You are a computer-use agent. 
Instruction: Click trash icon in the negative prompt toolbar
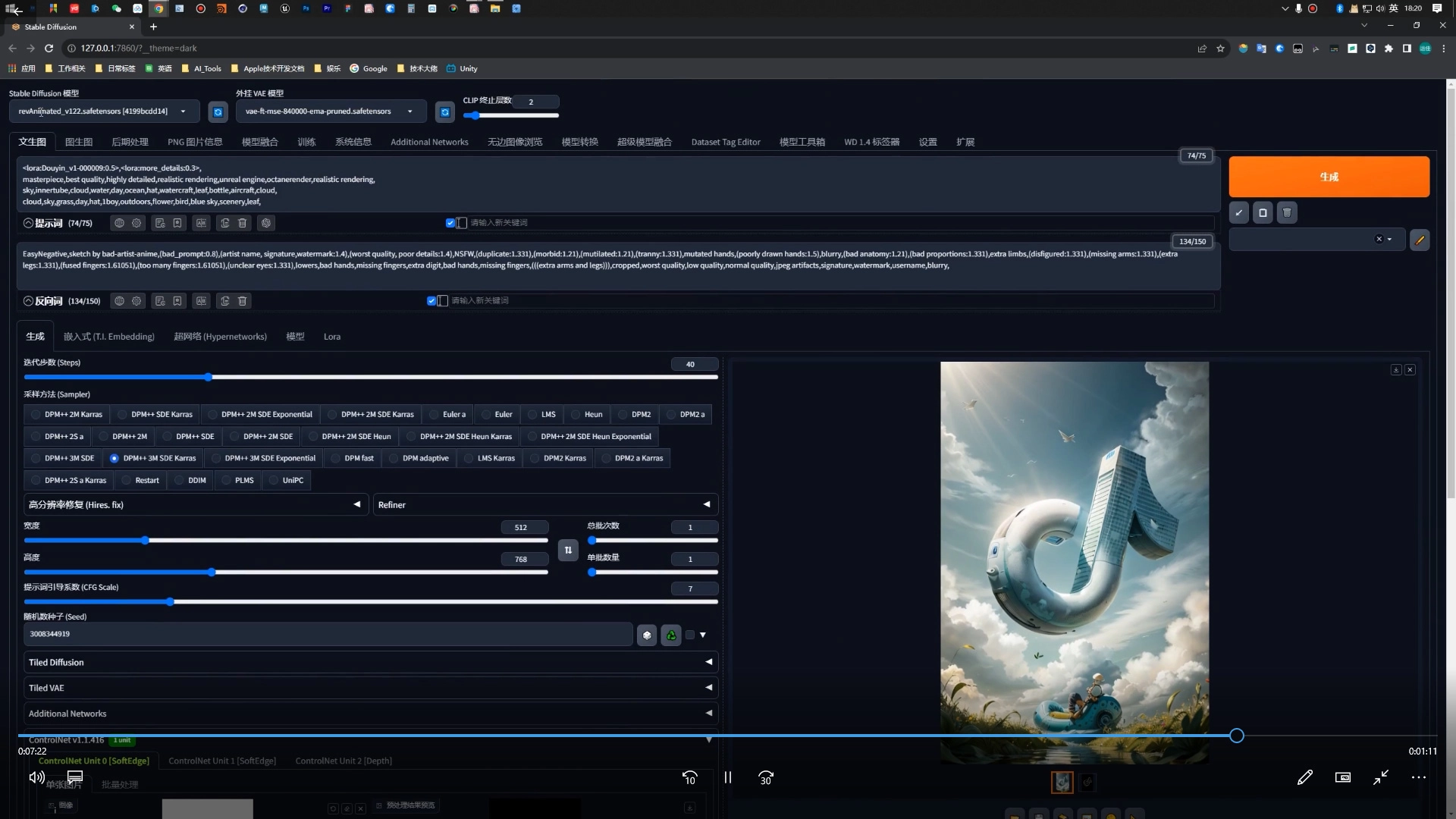(x=243, y=301)
